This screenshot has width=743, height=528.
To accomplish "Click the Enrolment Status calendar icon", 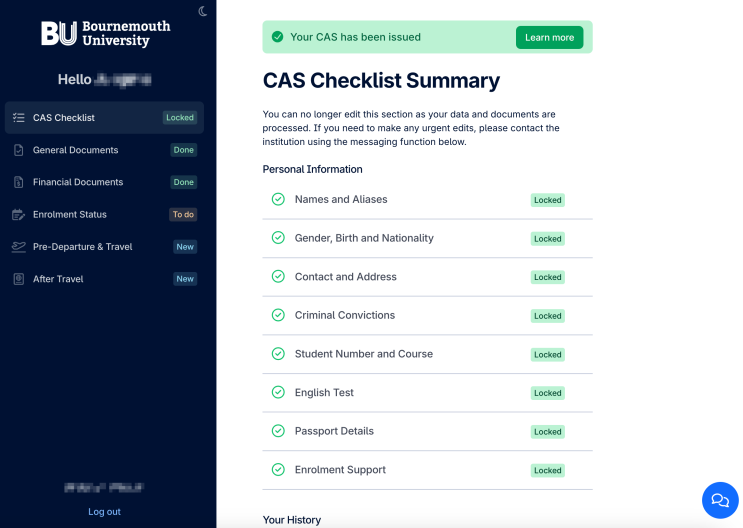I will tap(18, 215).
